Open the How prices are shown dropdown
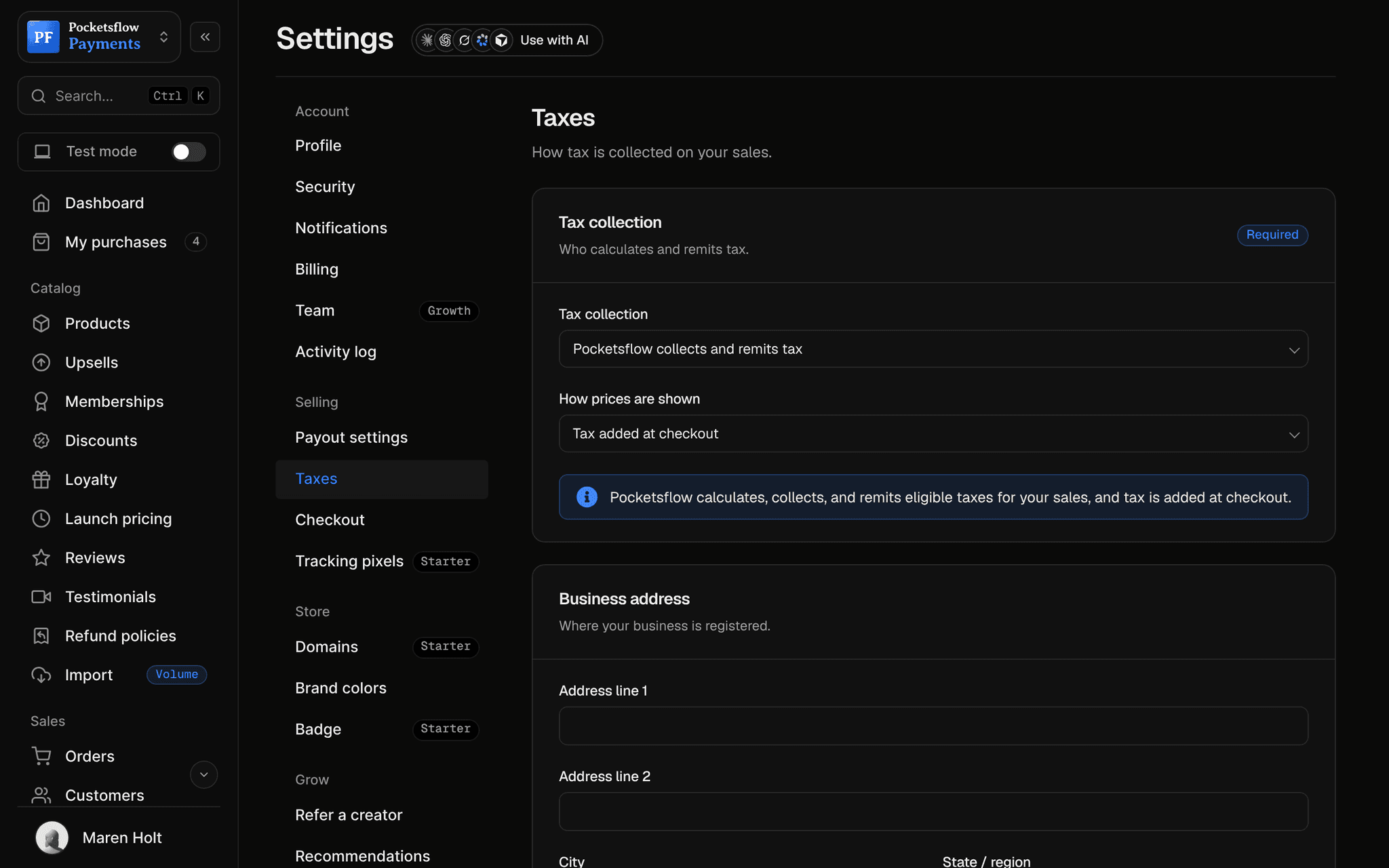Image resolution: width=1389 pixels, height=868 pixels. click(x=933, y=433)
